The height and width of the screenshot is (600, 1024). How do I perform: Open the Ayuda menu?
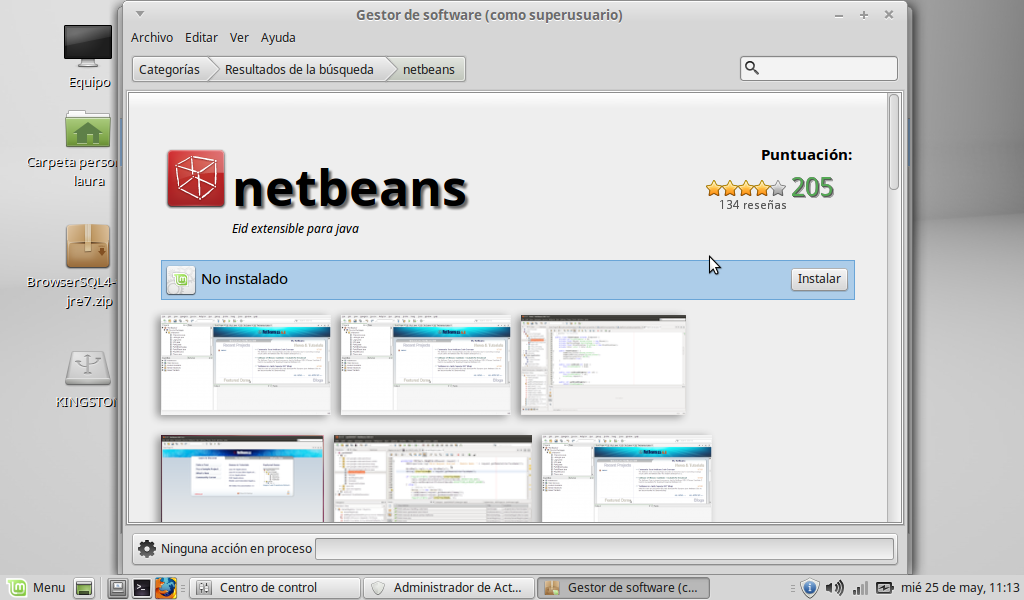[278, 38]
